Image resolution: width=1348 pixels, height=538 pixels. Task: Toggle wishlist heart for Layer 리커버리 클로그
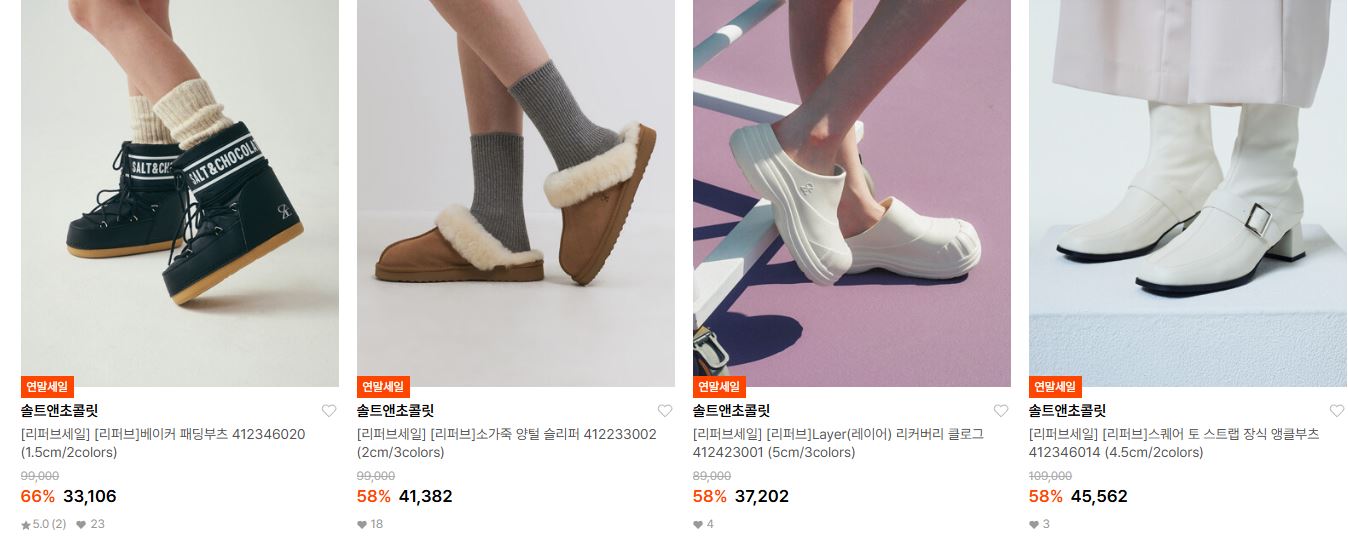point(1001,411)
